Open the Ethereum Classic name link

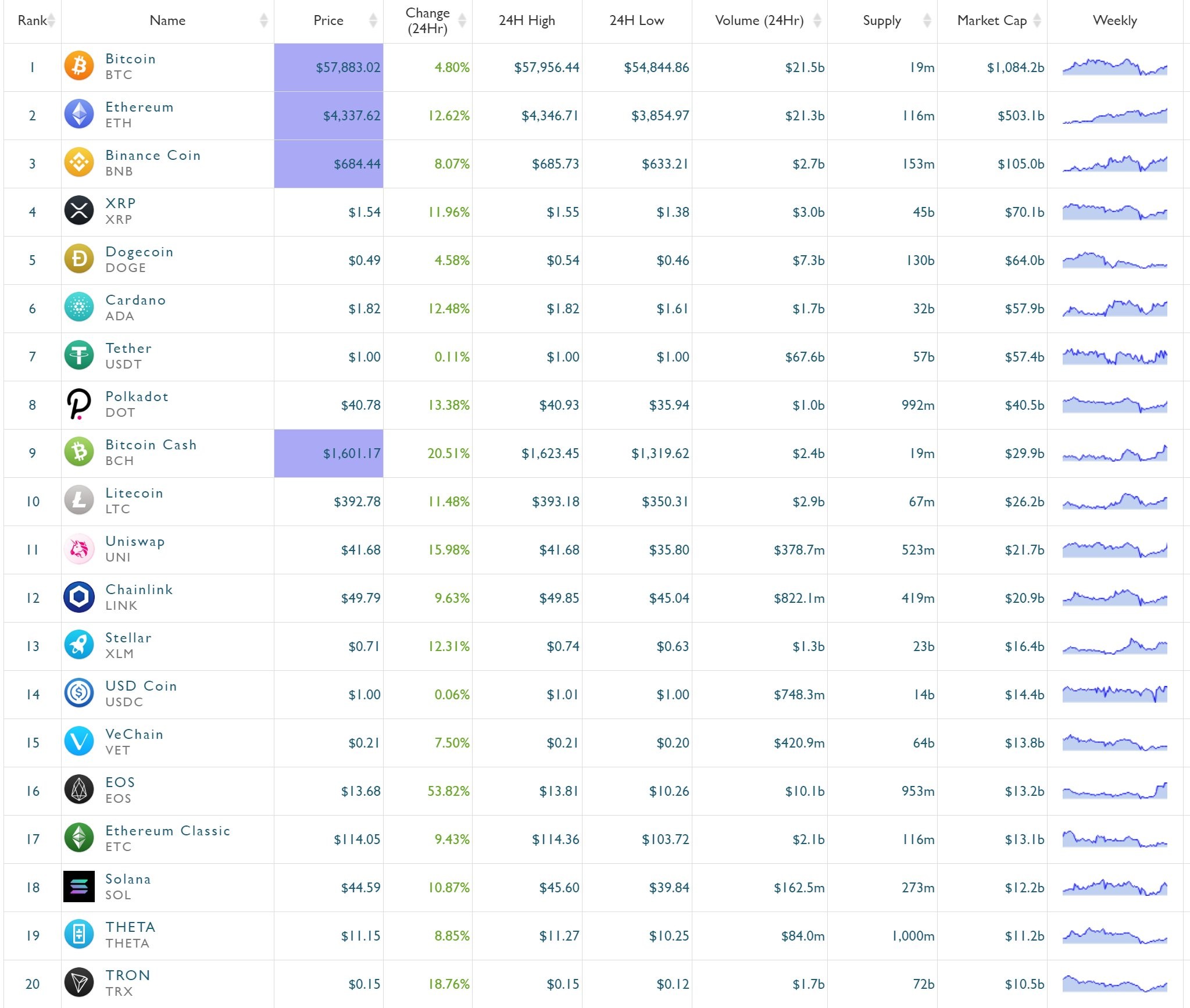point(167,831)
